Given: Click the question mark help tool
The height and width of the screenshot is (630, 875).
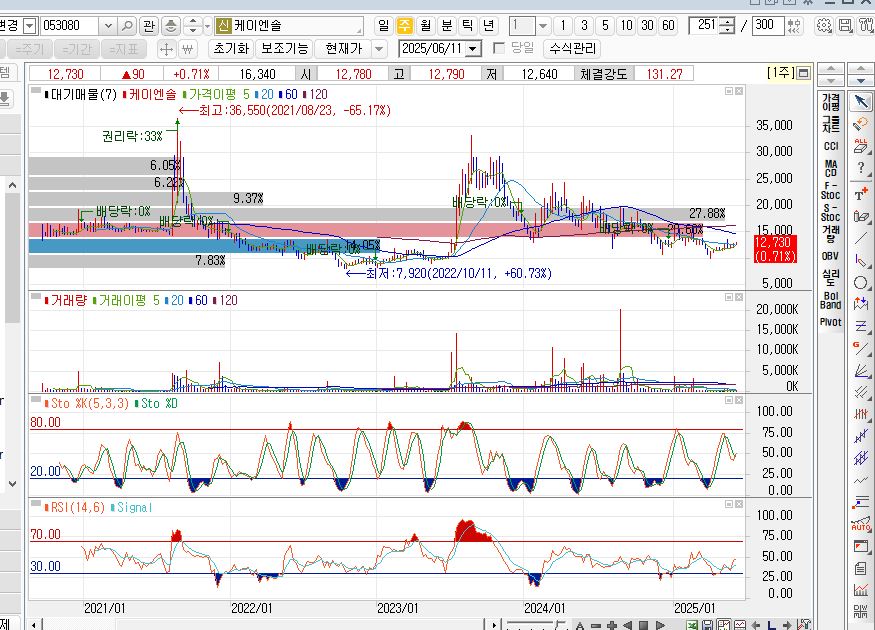Looking at the screenshot, I should 861,169.
